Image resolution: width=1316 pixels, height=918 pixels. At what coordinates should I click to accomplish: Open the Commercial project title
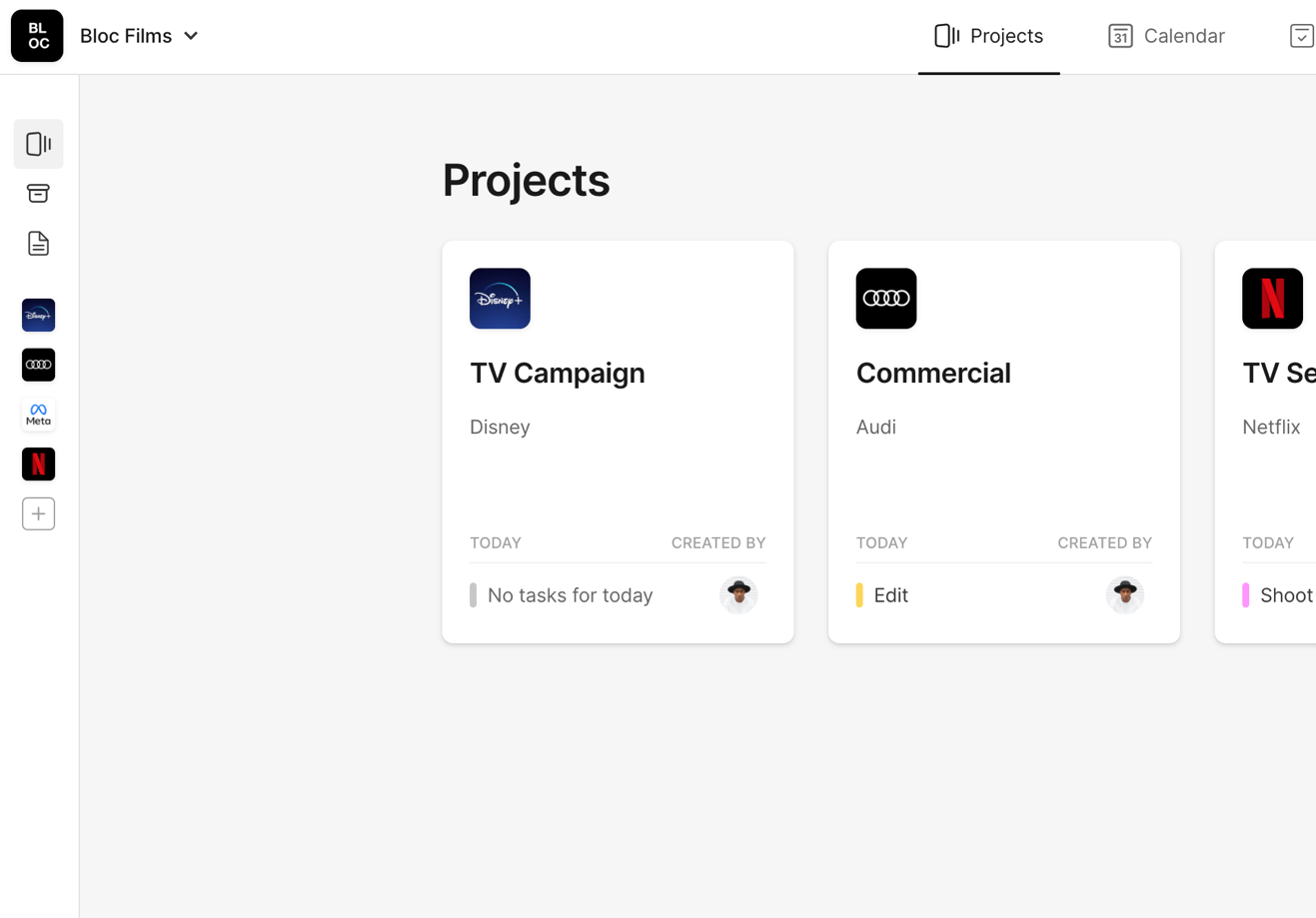[932, 373]
